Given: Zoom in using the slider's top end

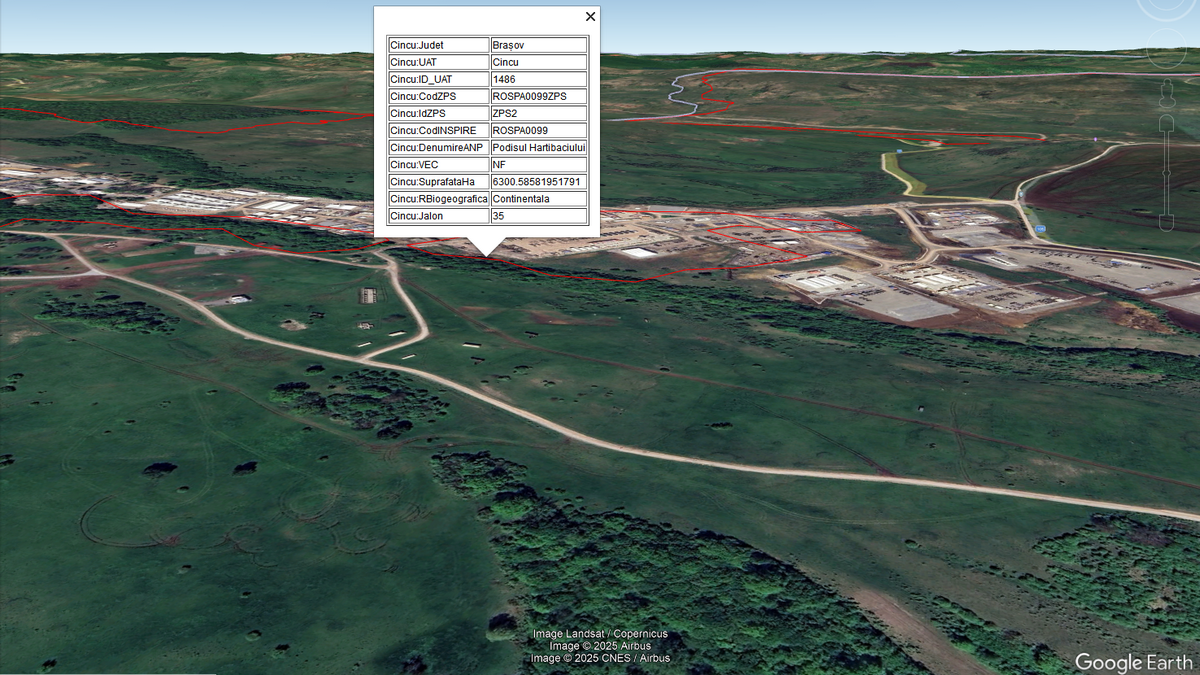Looking at the screenshot, I should click(x=1165, y=123).
